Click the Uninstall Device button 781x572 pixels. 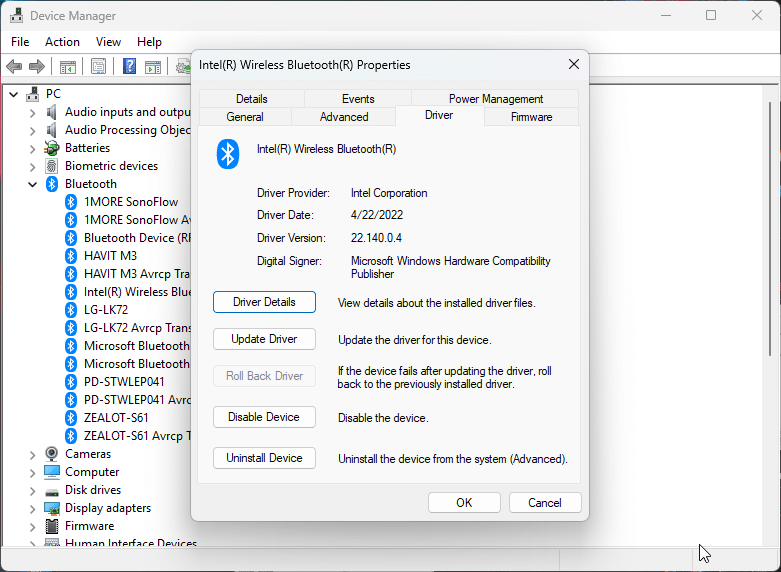click(264, 458)
